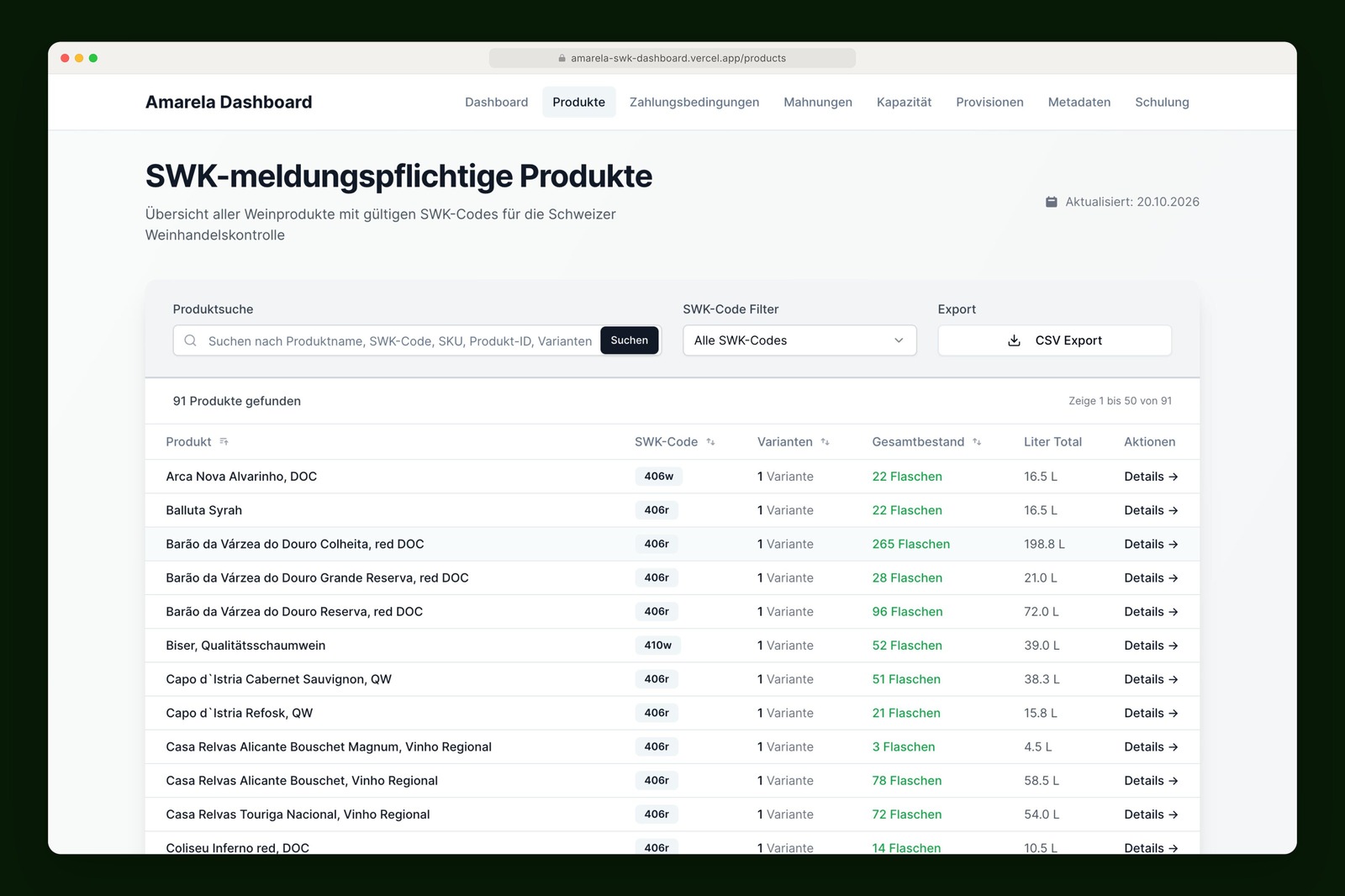Click the '198.8 L' liter total
Image resolution: width=1345 pixels, height=896 pixels.
1044,544
